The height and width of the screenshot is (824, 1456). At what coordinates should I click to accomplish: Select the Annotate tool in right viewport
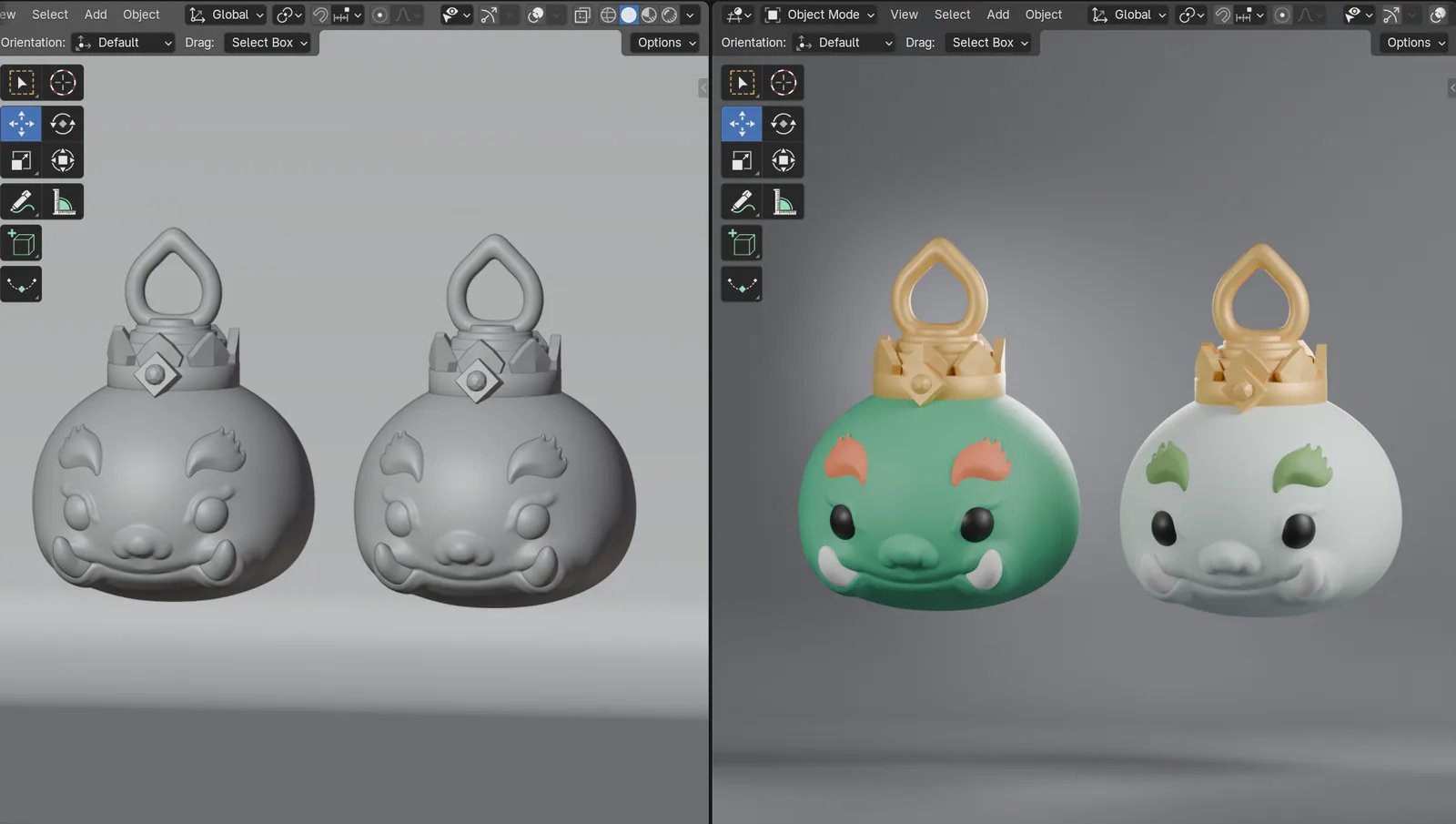[742, 202]
